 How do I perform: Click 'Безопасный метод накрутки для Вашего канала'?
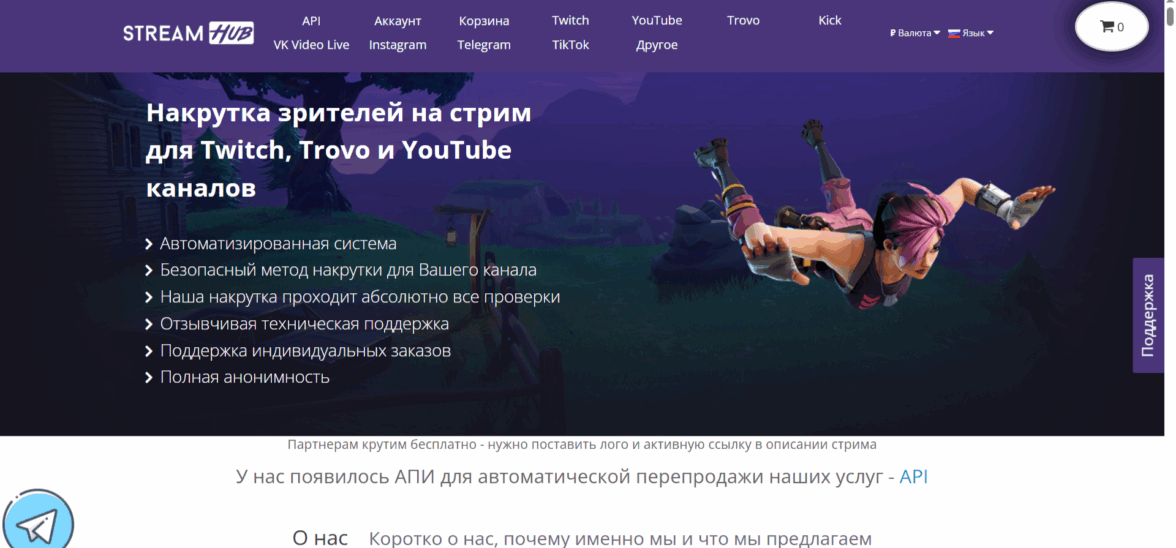click(348, 271)
